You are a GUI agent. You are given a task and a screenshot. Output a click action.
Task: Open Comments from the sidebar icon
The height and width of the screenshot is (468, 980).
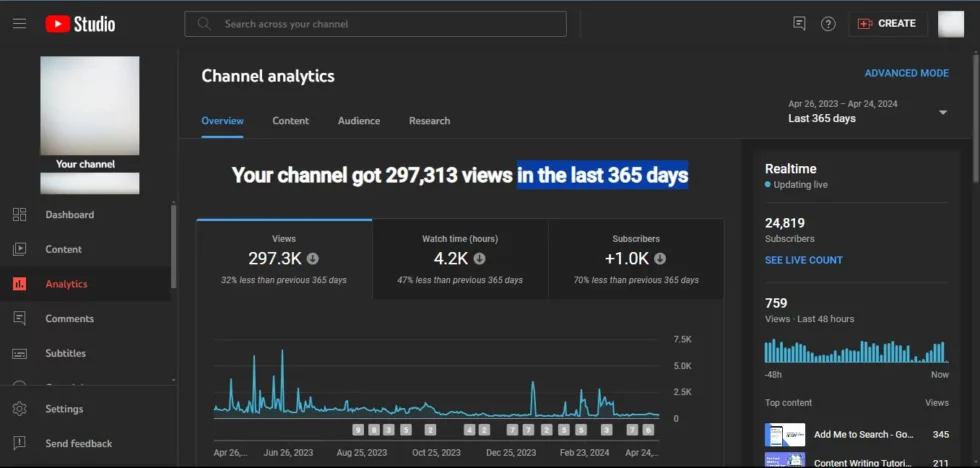pyautogui.click(x=19, y=319)
